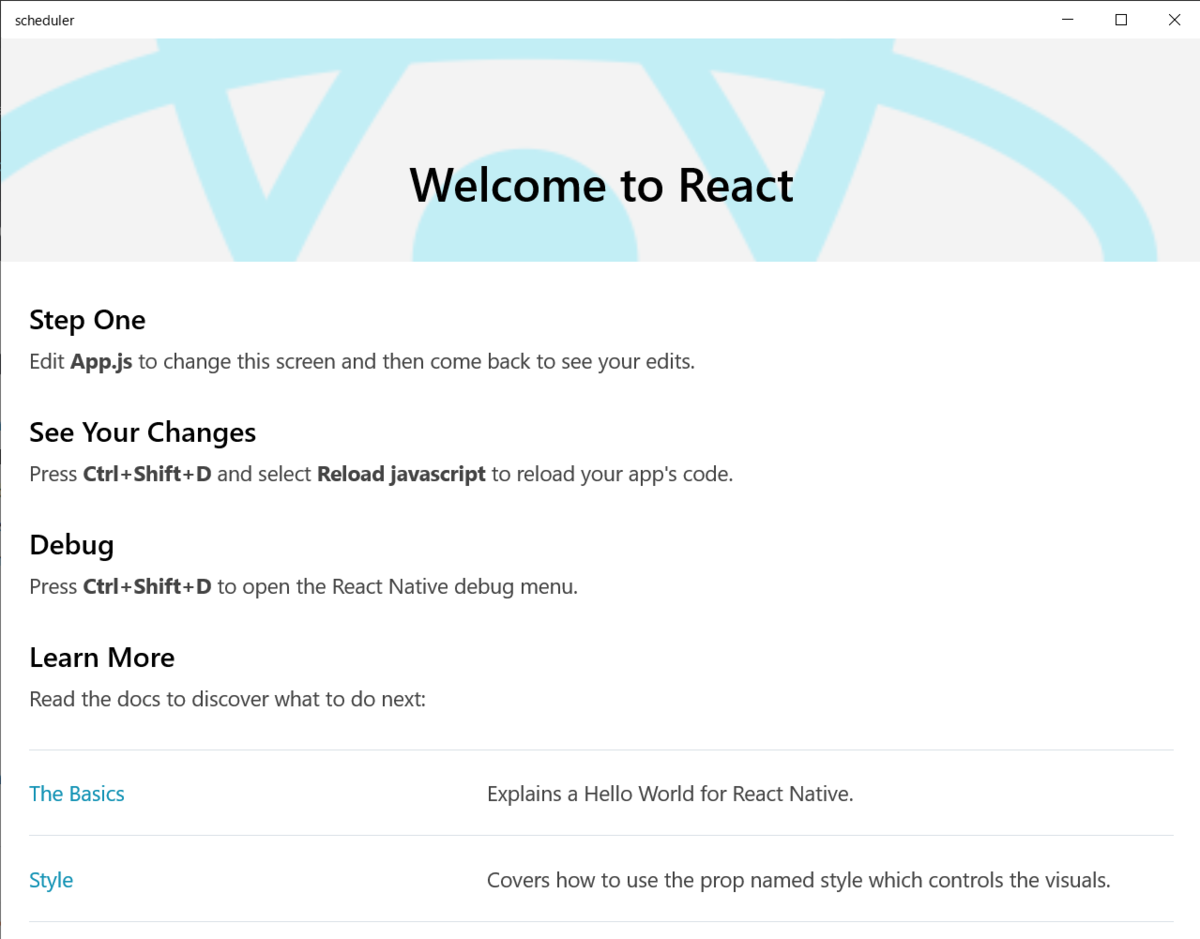Minimize the scheduler window

tap(1068, 20)
